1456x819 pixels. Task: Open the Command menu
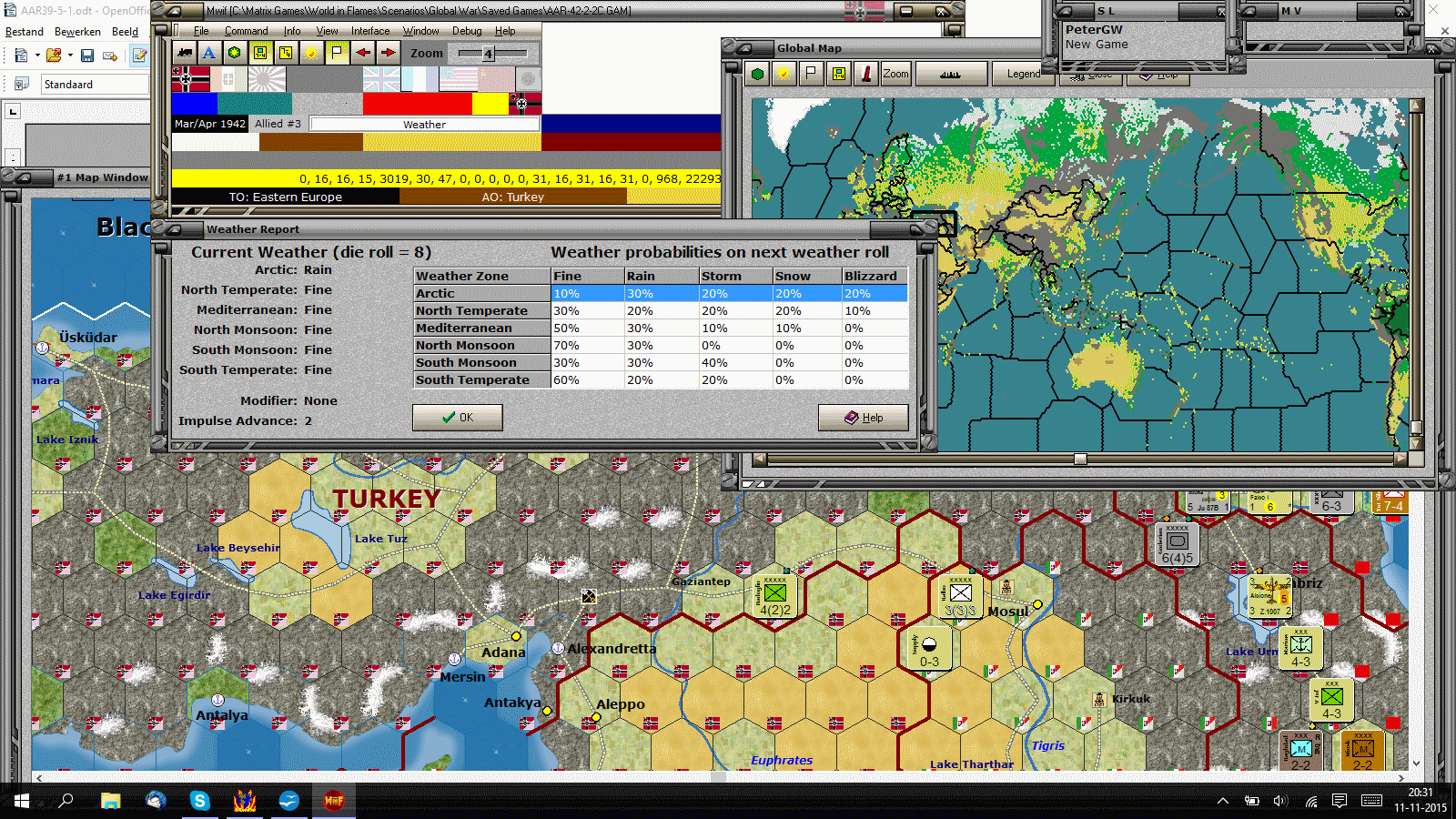(246, 31)
